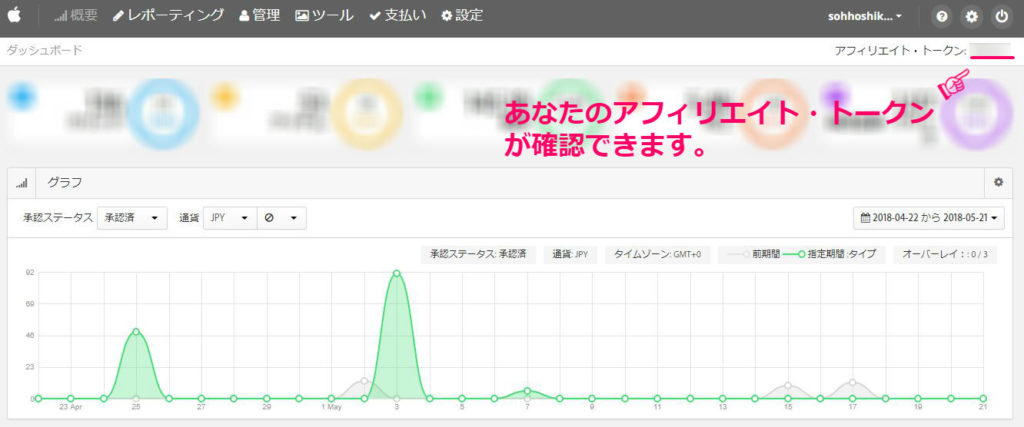Viewport: 1024px width, 427px height.
Task: Click the chart peak data point at 92
Action: pos(396,274)
